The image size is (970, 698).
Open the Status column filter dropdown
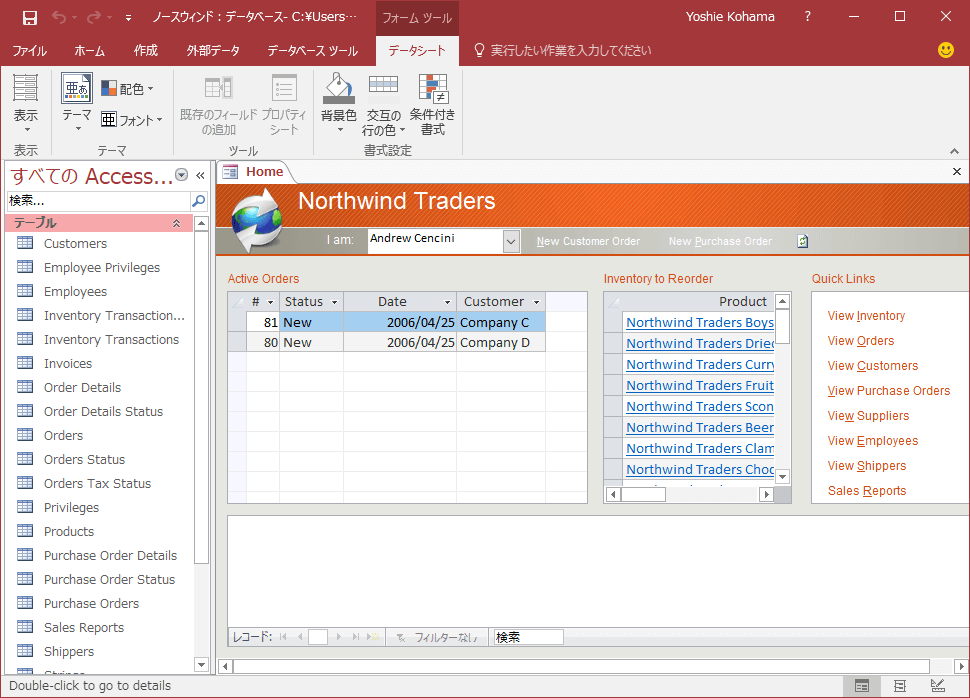(335, 302)
